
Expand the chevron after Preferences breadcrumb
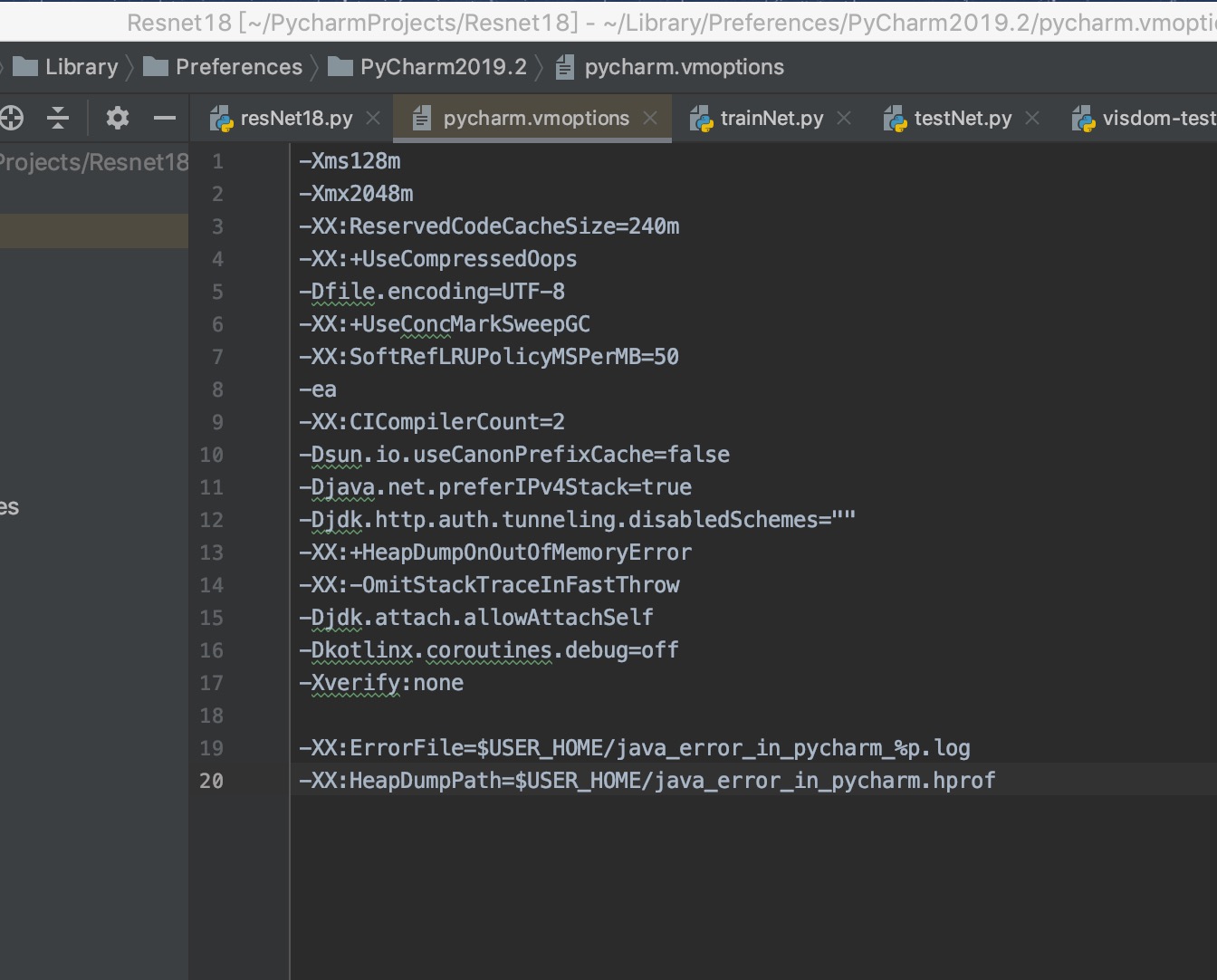coord(314,66)
